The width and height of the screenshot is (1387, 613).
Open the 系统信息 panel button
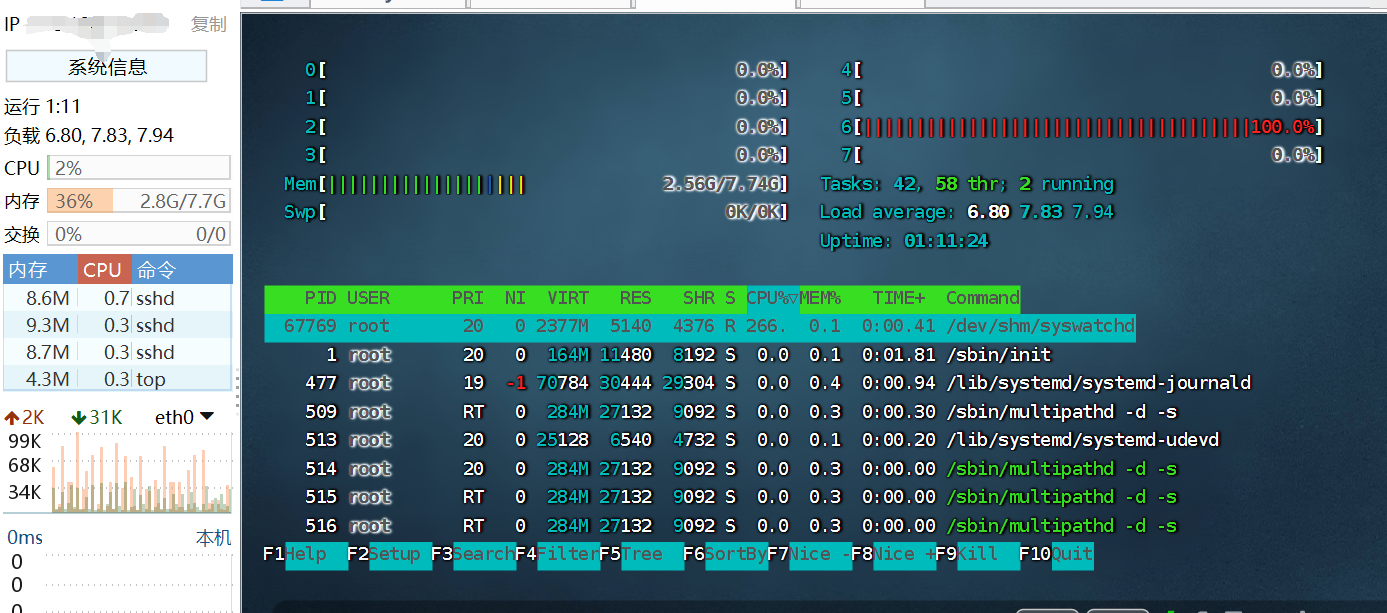pos(107,67)
